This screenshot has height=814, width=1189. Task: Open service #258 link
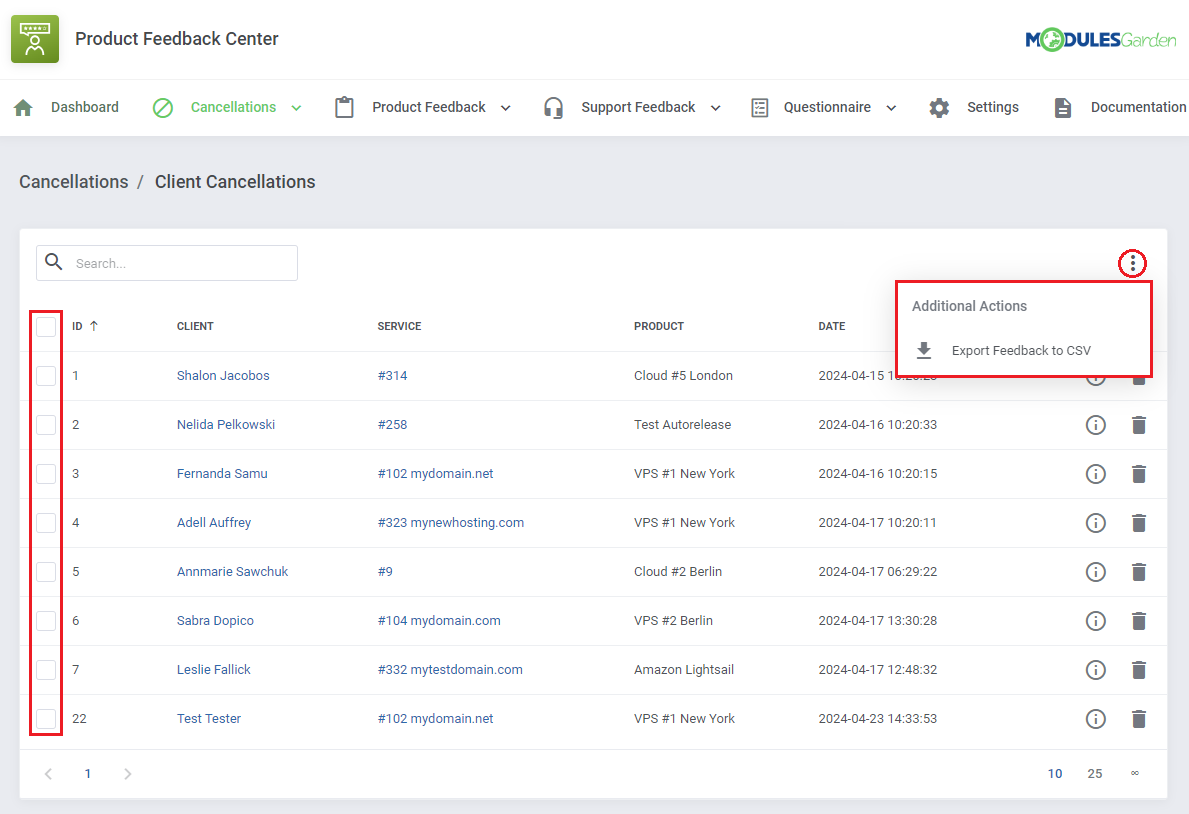[x=392, y=425]
